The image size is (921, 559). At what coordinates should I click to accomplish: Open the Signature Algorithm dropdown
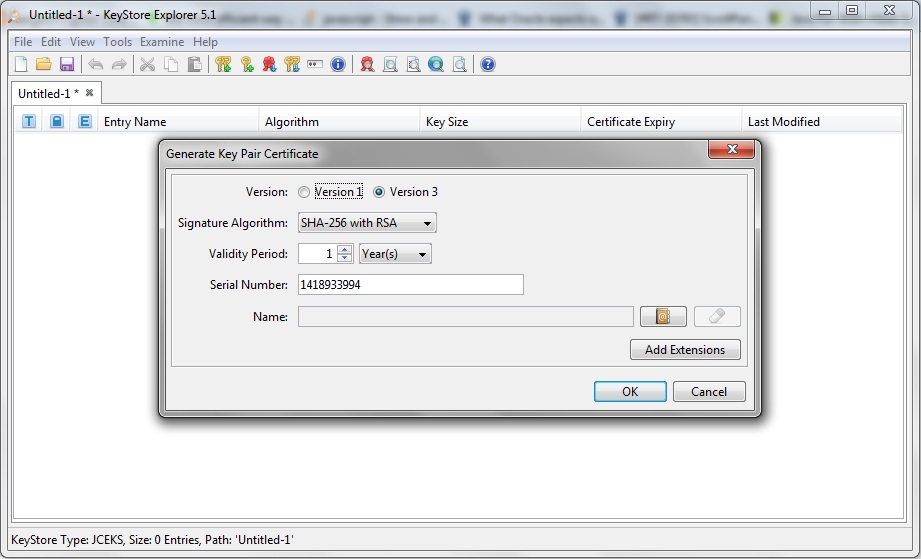pos(367,223)
